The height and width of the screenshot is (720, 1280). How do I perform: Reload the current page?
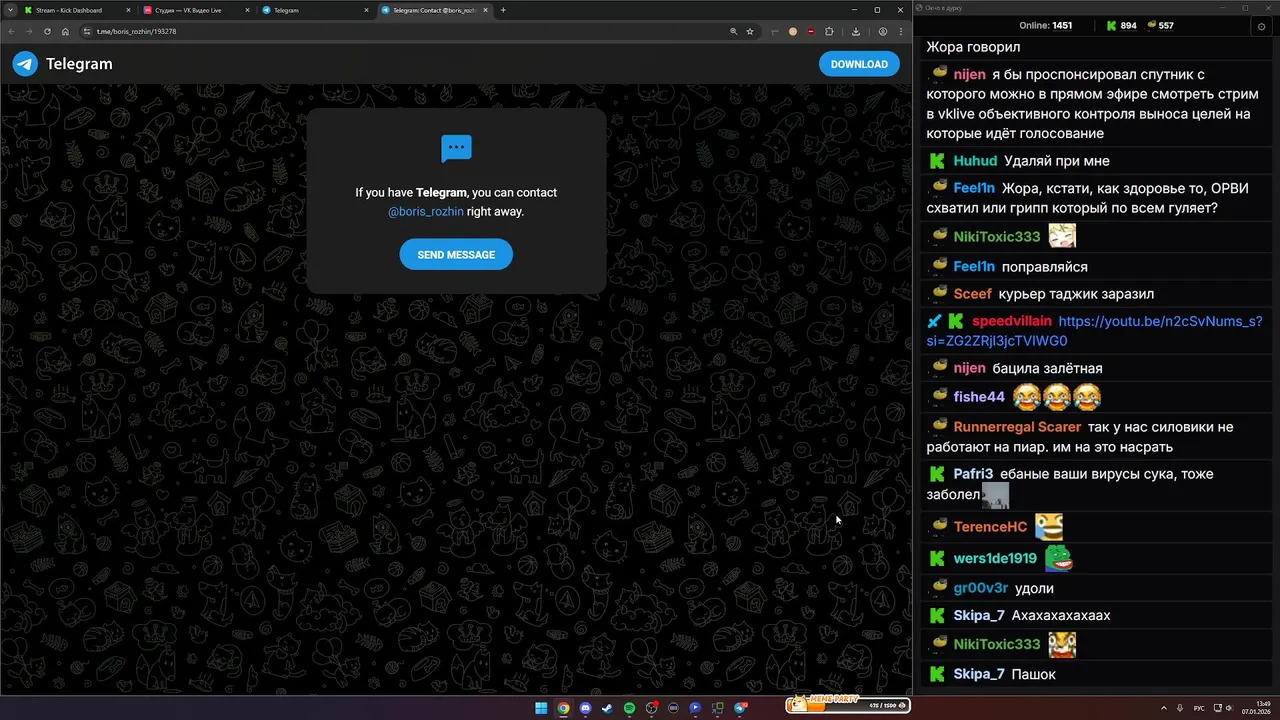47,31
